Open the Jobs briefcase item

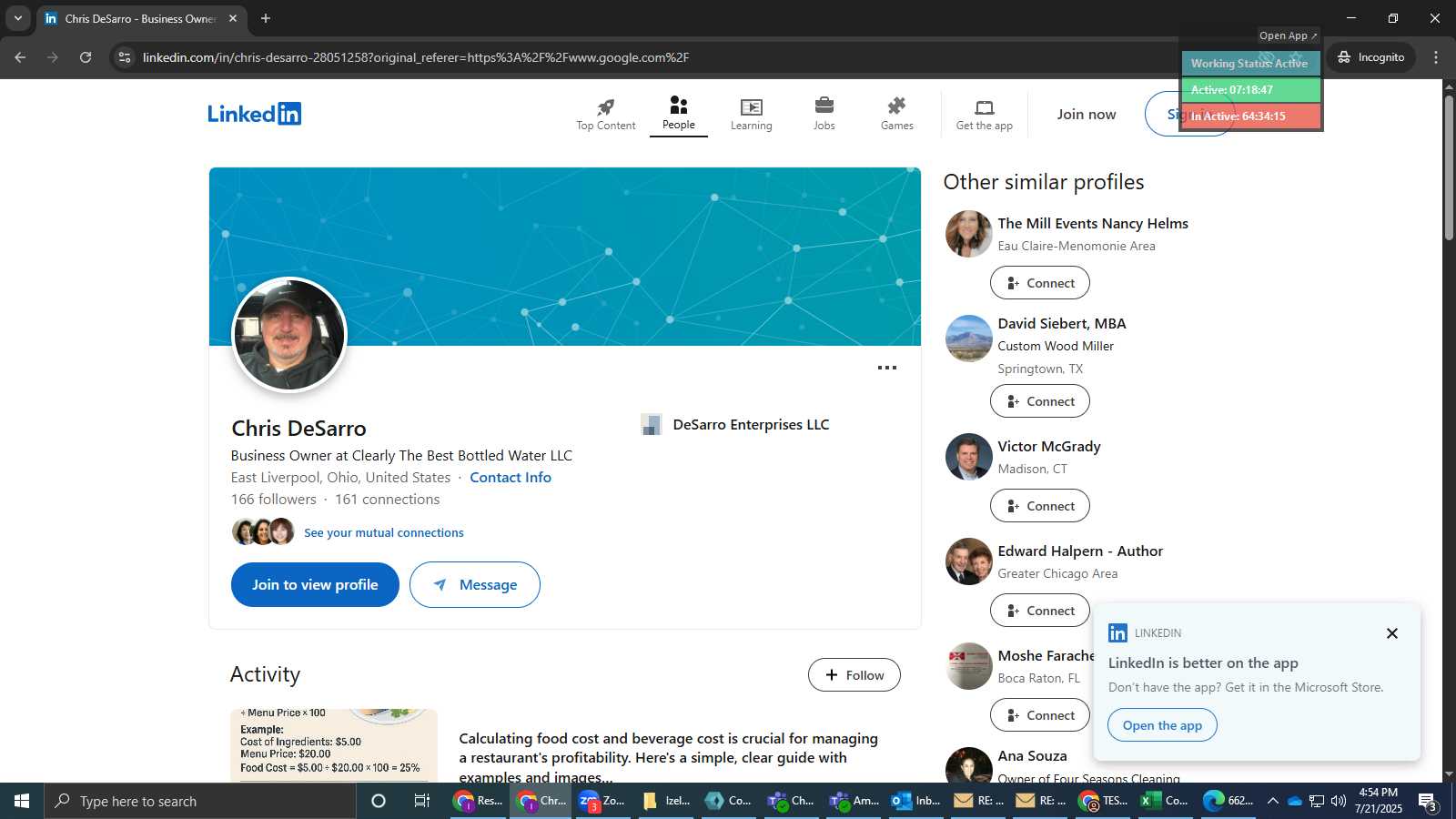[824, 115]
